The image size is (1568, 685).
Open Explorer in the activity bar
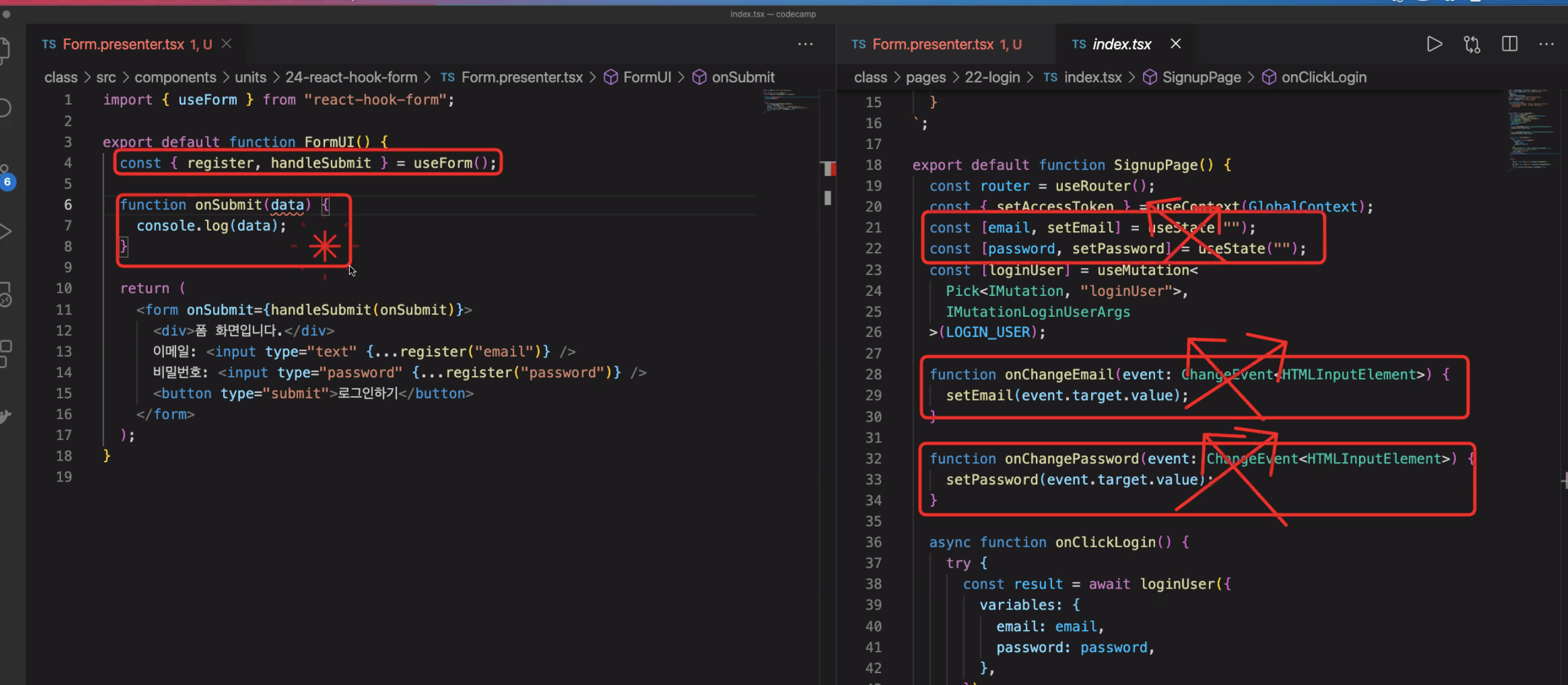pyautogui.click(x=4, y=50)
